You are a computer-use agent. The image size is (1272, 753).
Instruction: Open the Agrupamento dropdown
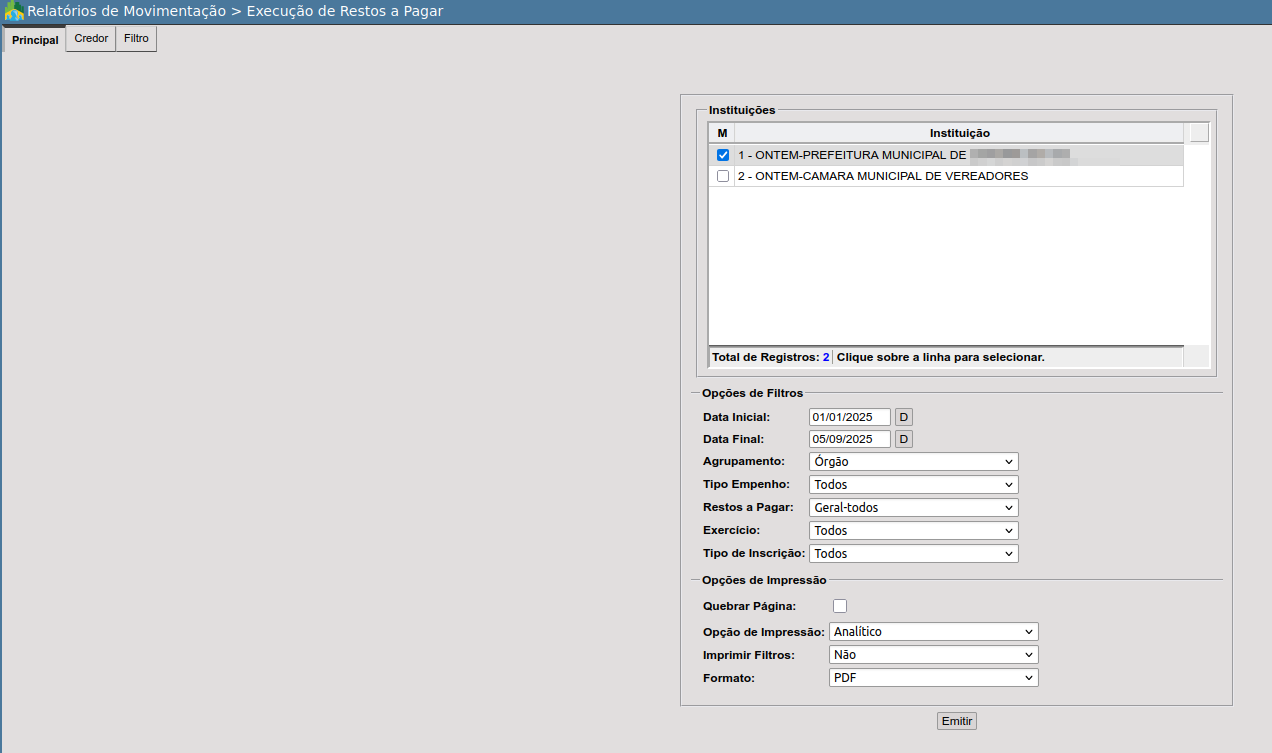tap(913, 462)
